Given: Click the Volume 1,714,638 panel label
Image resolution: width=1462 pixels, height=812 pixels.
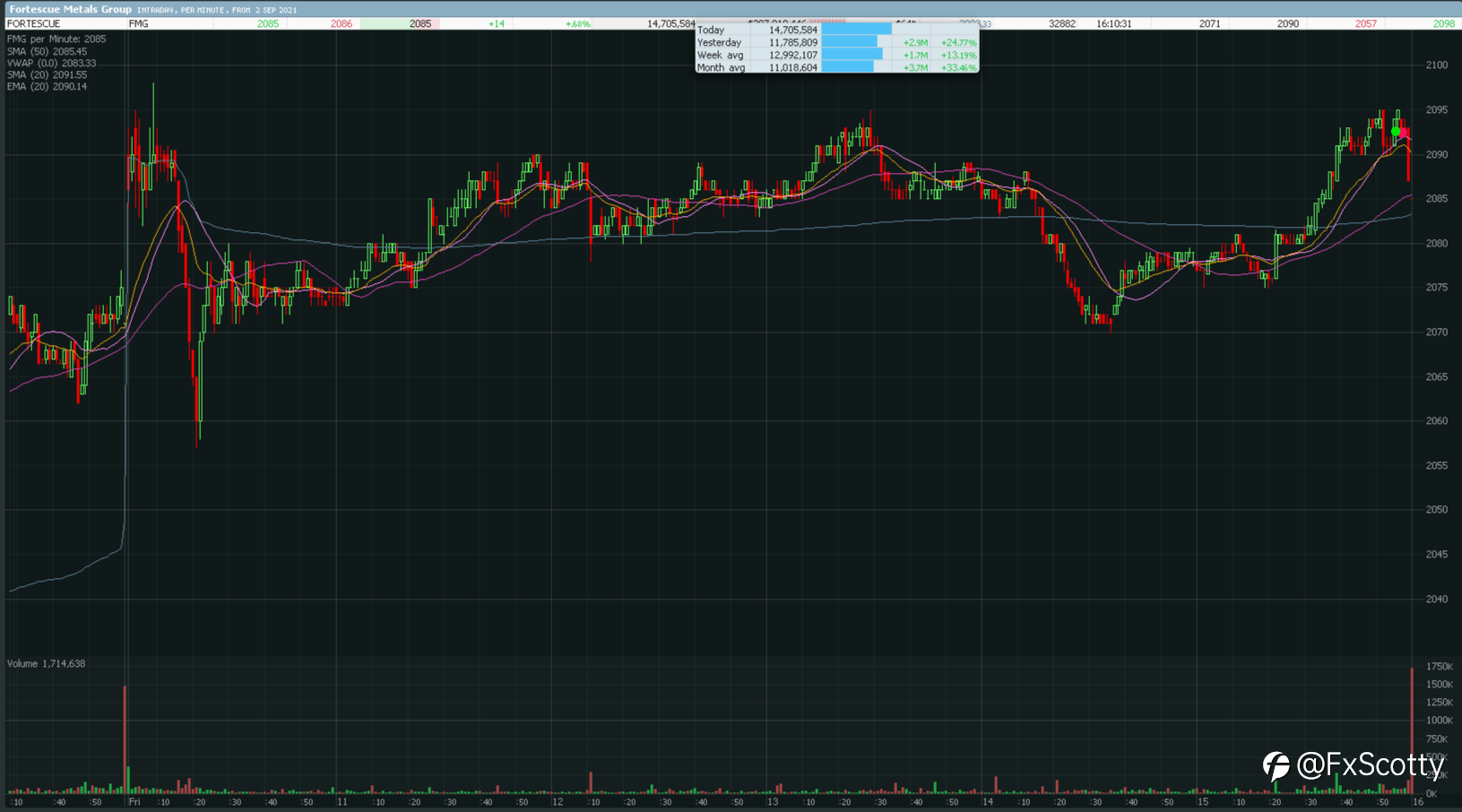Looking at the screenshot, I should coord(47,664).
